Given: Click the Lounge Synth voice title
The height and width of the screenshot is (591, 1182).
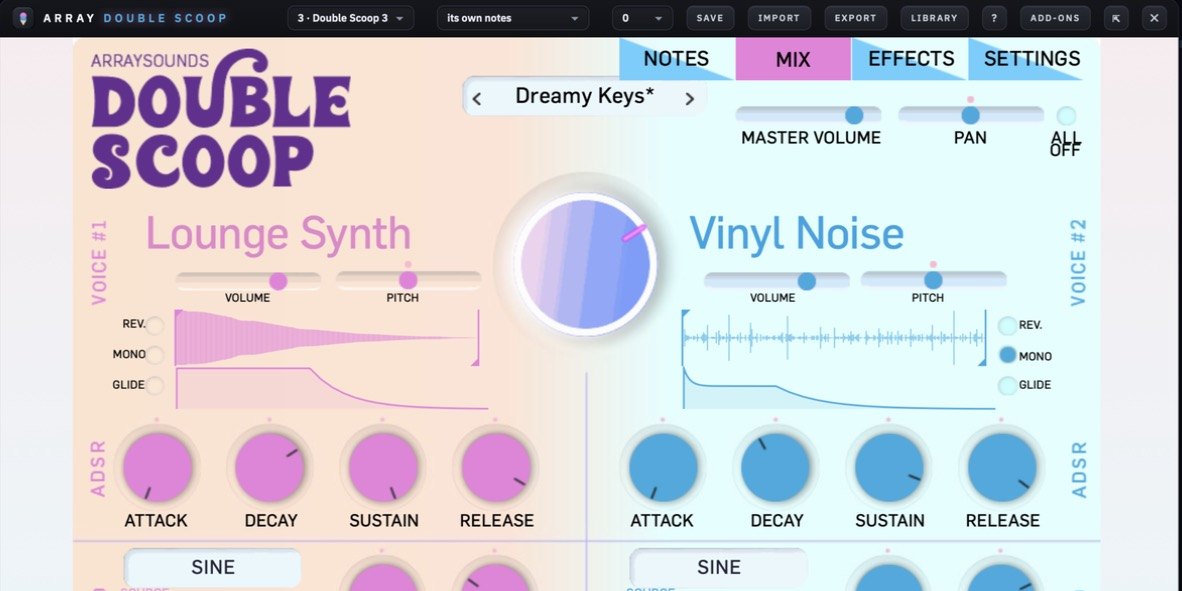Looking at the screenshot, I should pyautogui.click(x=278, y=233).
